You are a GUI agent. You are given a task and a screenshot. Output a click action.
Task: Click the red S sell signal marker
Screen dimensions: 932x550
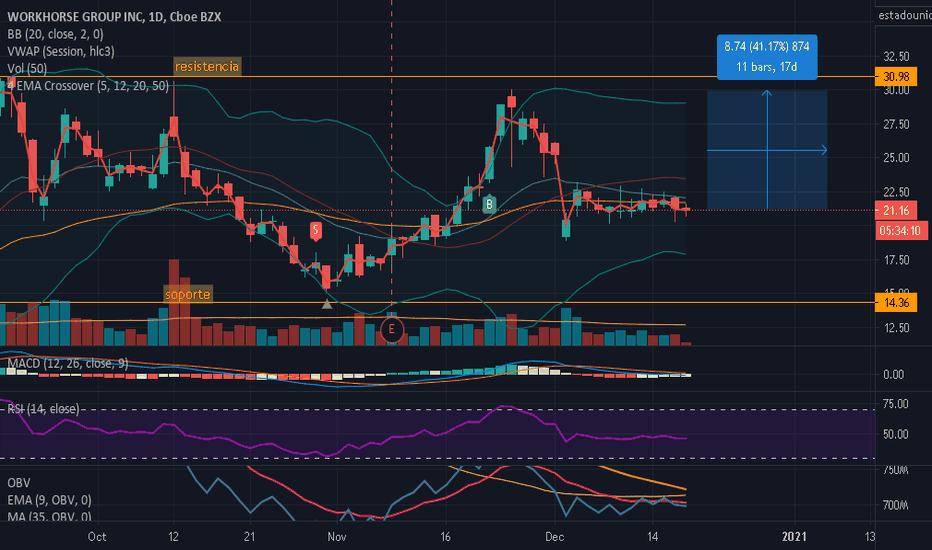(316, 231)
